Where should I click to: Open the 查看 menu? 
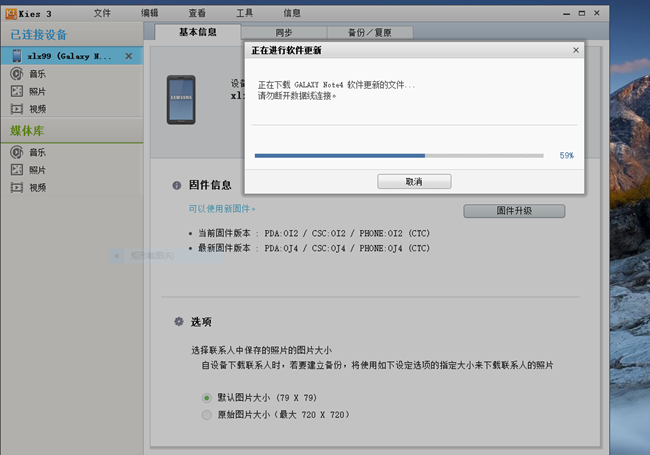(197, 13)
